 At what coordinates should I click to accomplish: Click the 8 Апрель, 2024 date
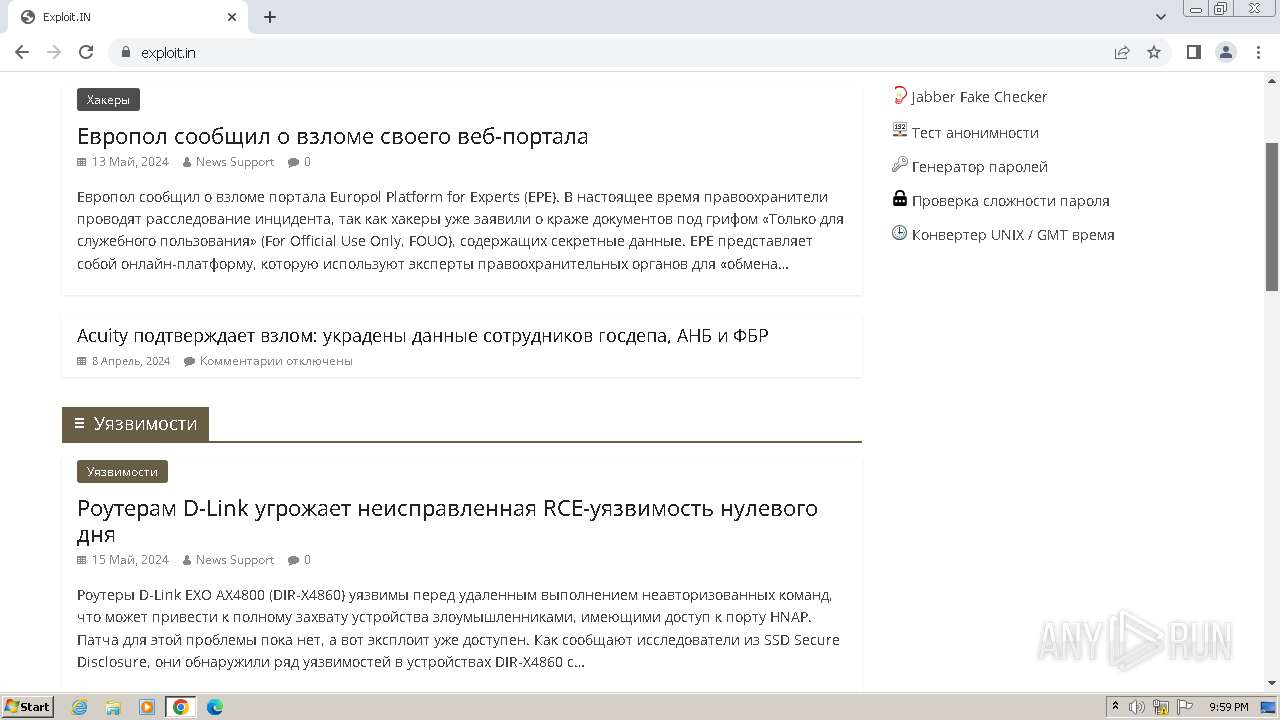point(131,361)
